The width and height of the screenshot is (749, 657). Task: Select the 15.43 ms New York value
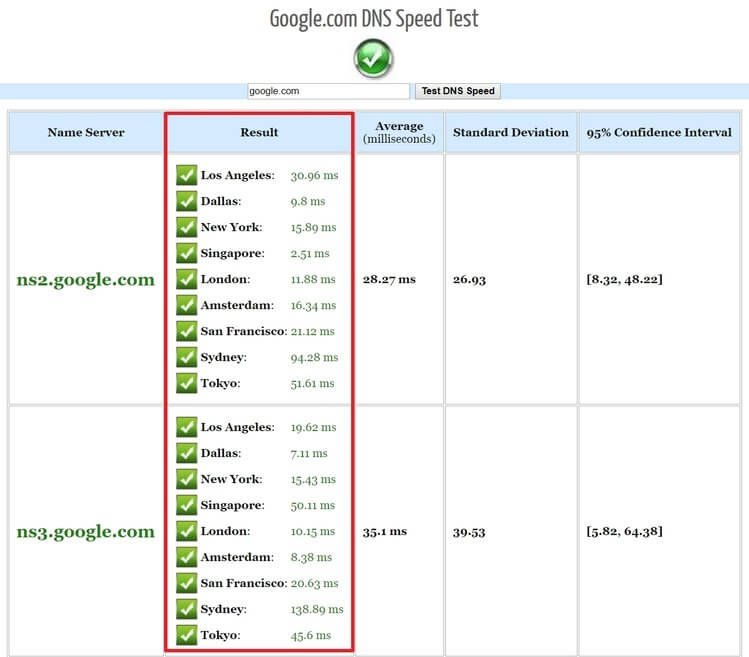[x=313, y=479]
